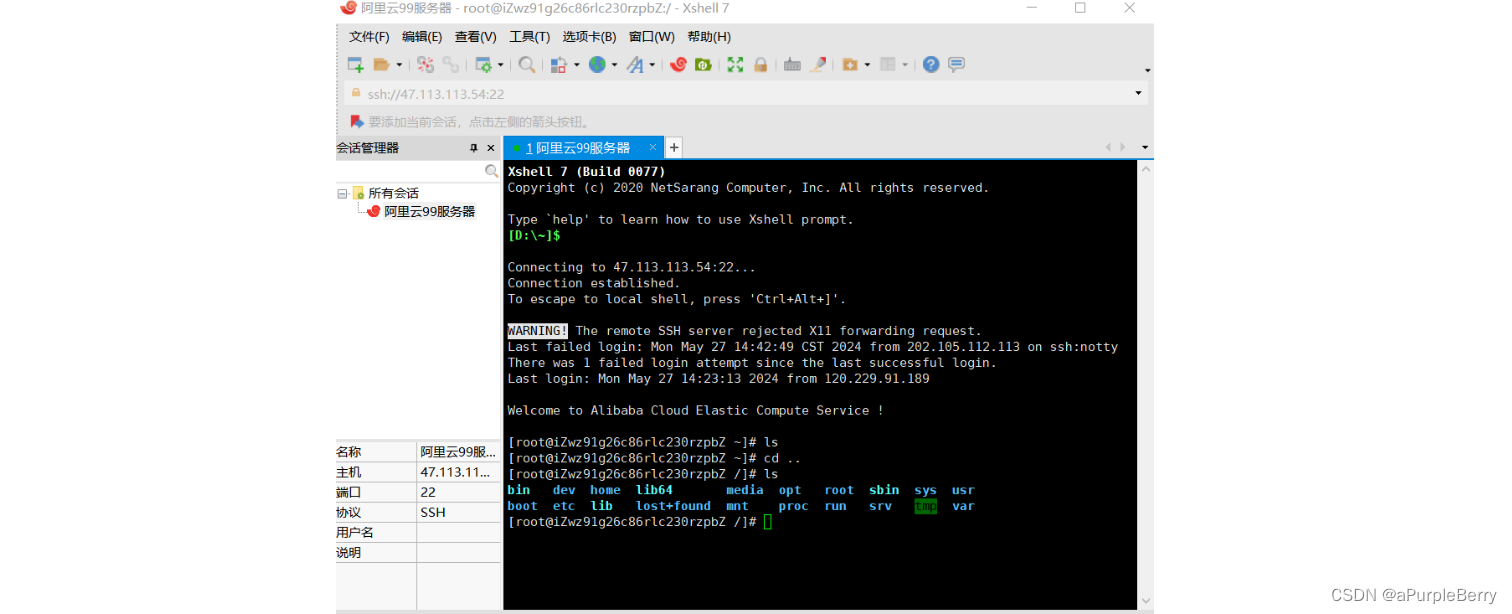Image resolution: width=1512 pixels, height=614 pixels.
Task: Add a new tab with plus button
Action: pos(674,148)
